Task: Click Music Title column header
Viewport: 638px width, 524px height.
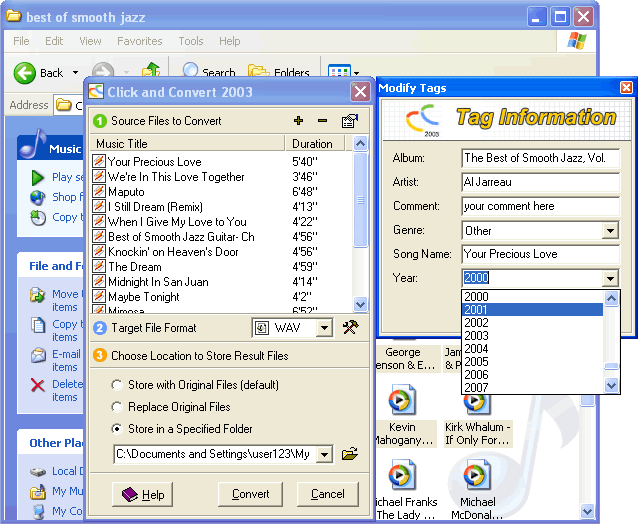Action: point(188,144)
